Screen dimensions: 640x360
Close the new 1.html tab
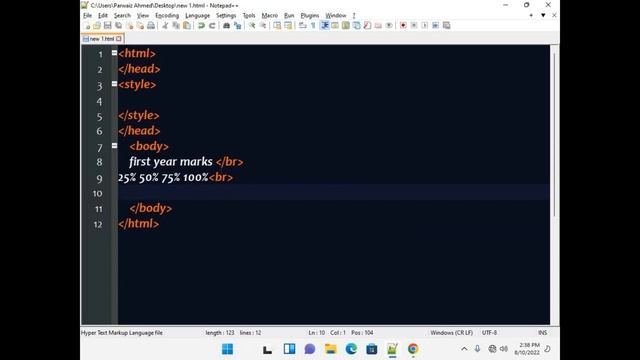pyautogui.click(x=119, y=39)
